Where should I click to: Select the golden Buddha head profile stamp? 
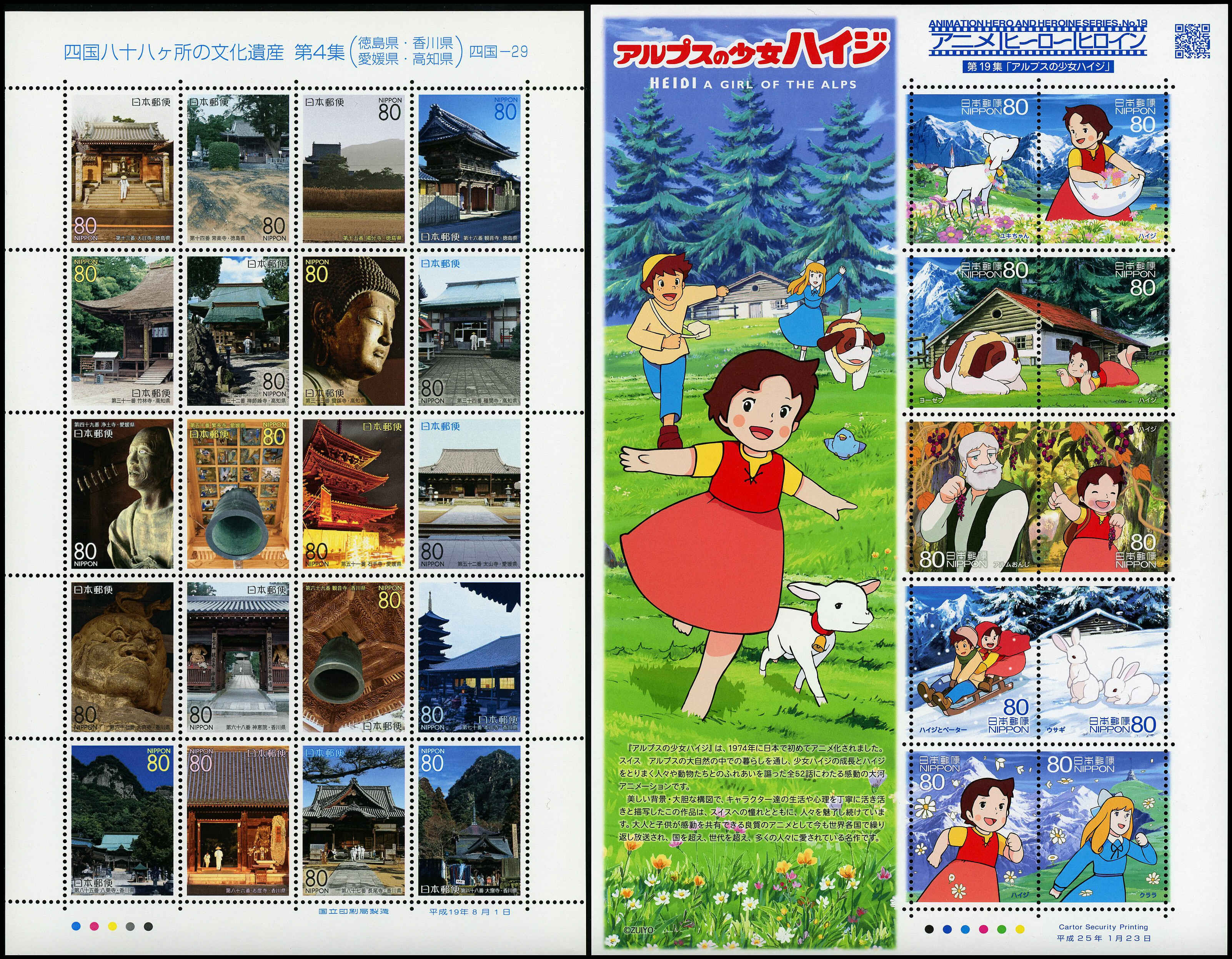tap(354, 331)
